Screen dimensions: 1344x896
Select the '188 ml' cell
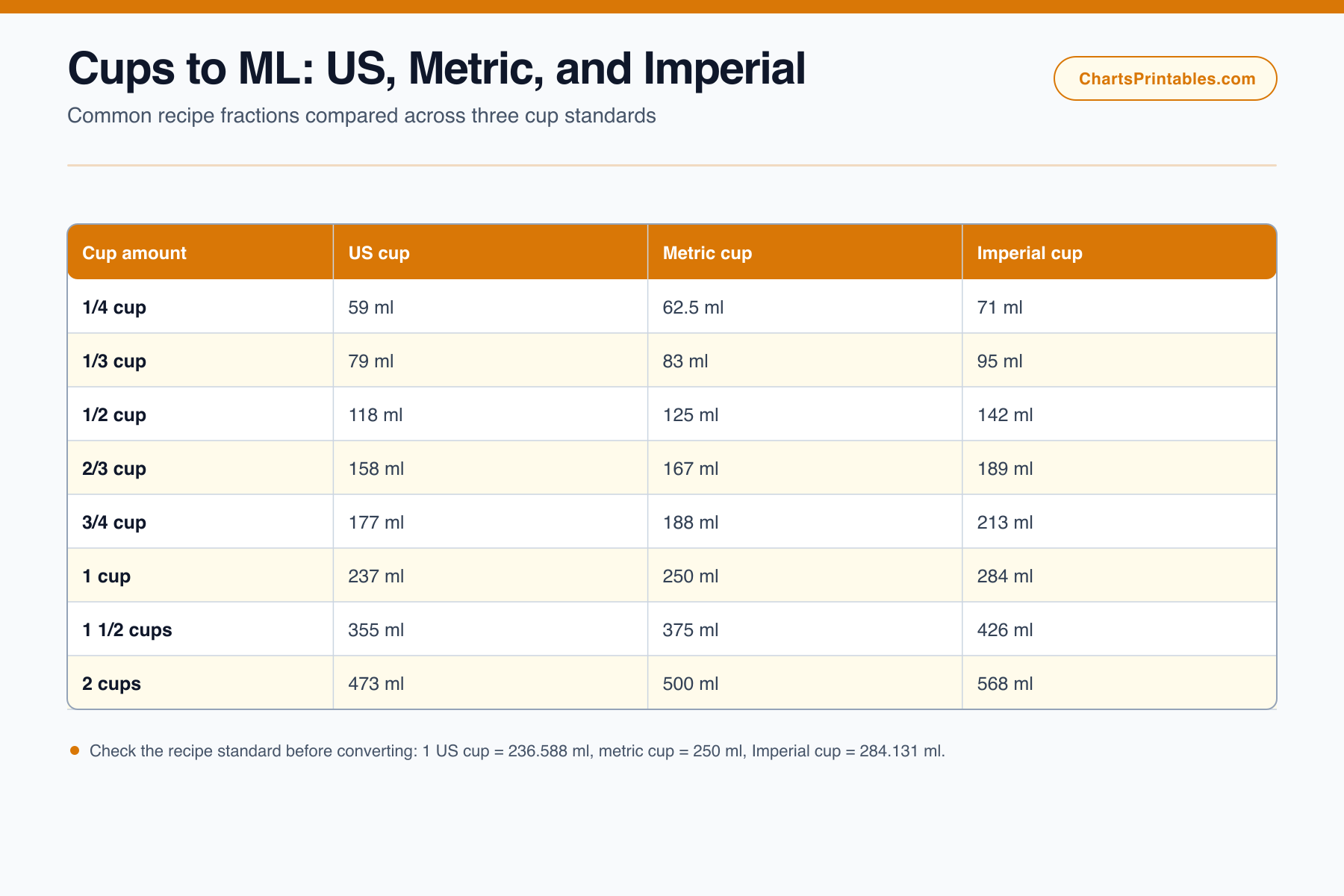[805, 521]
